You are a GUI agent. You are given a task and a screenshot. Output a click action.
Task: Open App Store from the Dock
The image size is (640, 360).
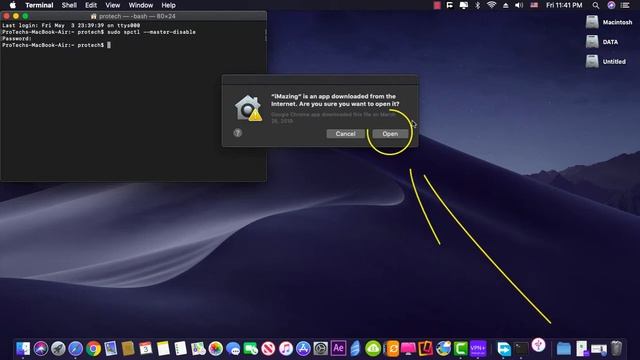point(303,349)
